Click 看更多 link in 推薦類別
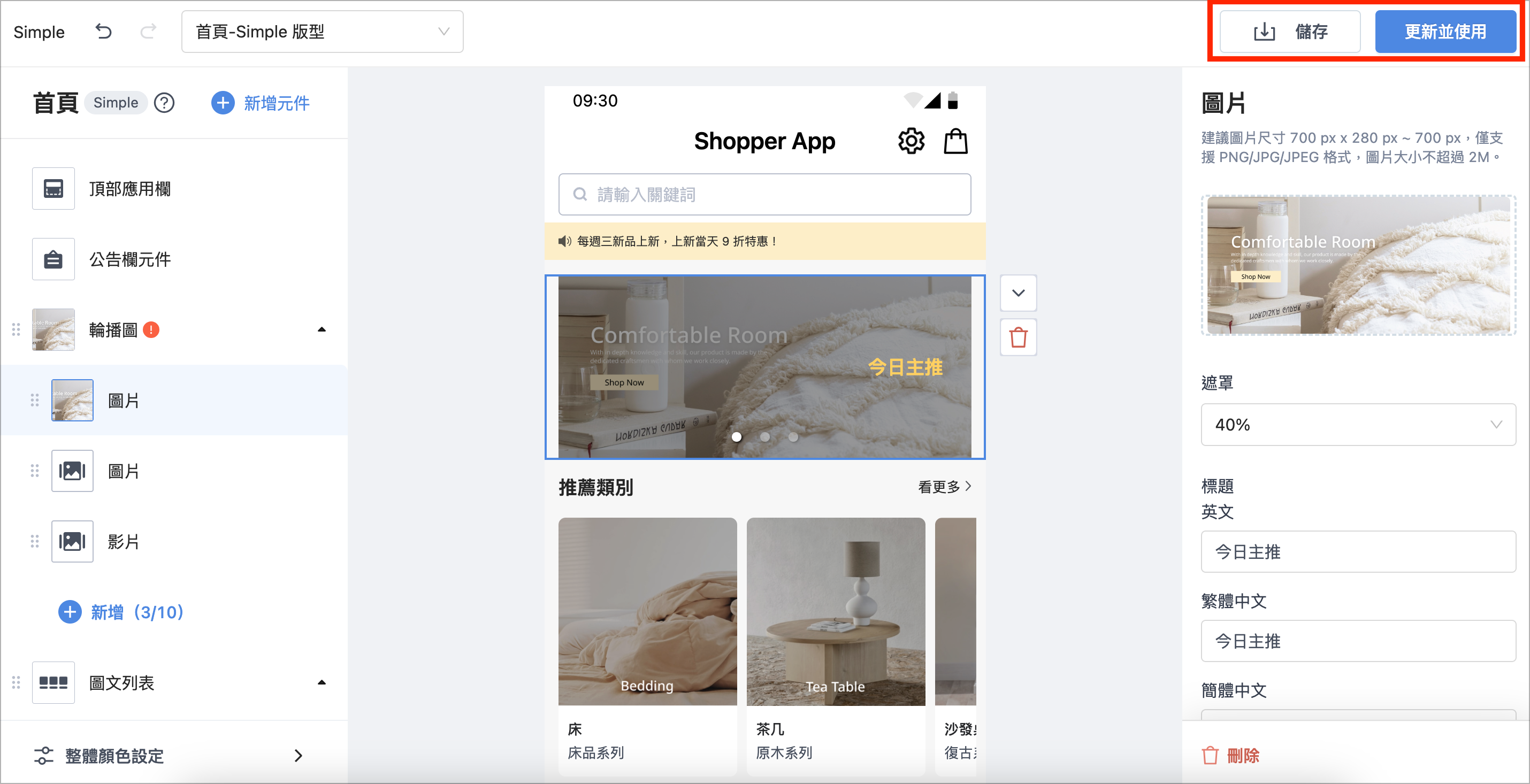This screenshot has width=1530, height=784. 944,487
